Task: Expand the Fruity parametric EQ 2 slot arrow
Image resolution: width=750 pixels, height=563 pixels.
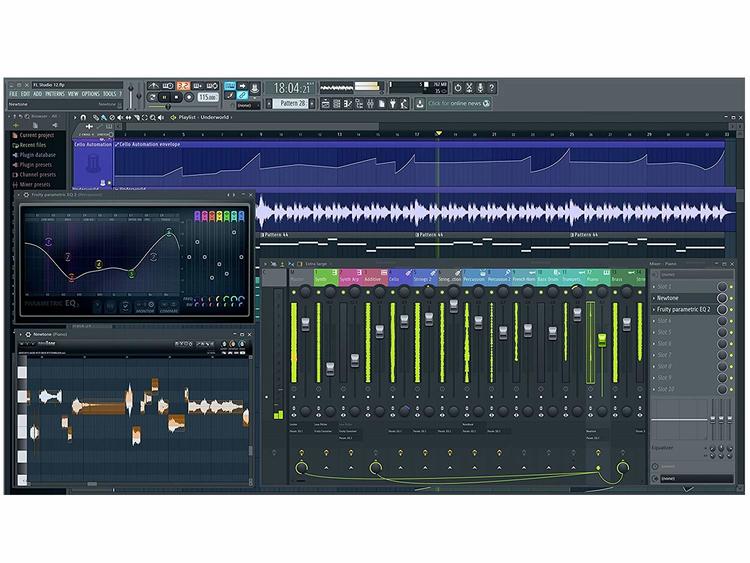Action: pyautogui.click(x=654, y=309)
